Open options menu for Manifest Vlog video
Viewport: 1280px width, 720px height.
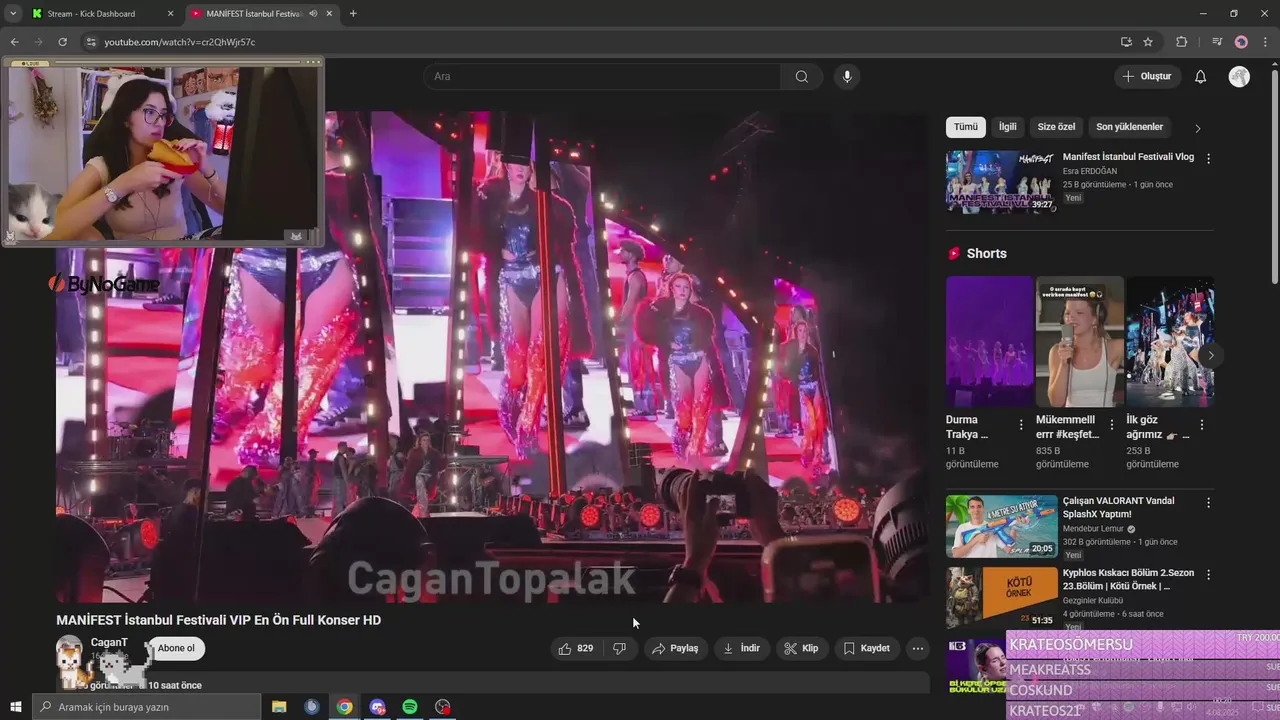1208,158
